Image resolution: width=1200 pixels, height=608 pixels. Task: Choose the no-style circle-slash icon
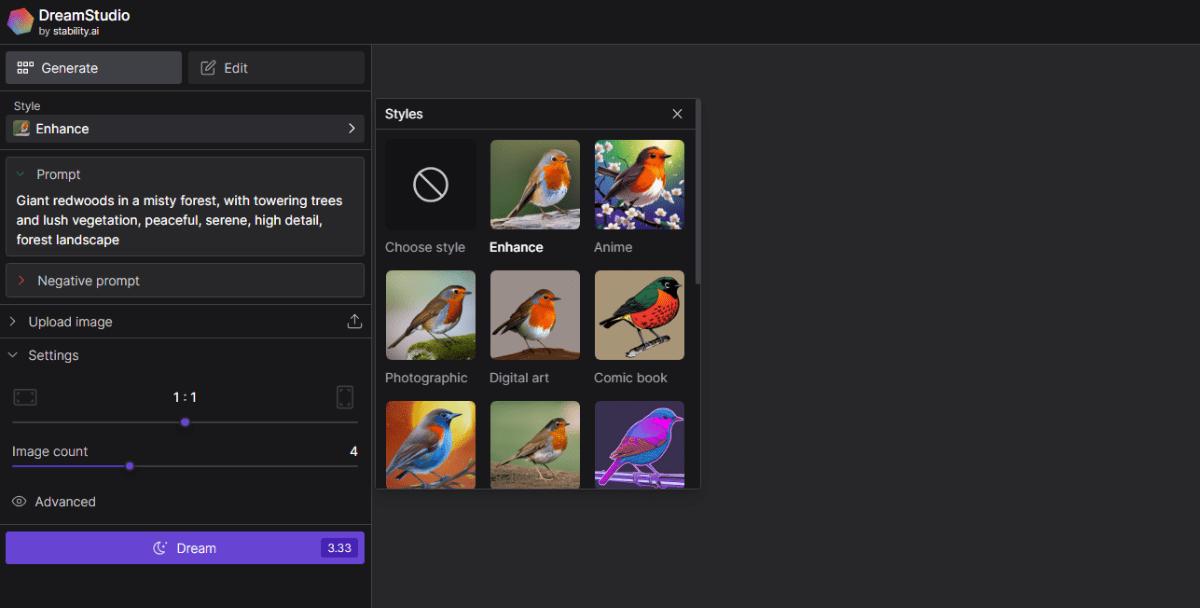click(x=430, y=185)
